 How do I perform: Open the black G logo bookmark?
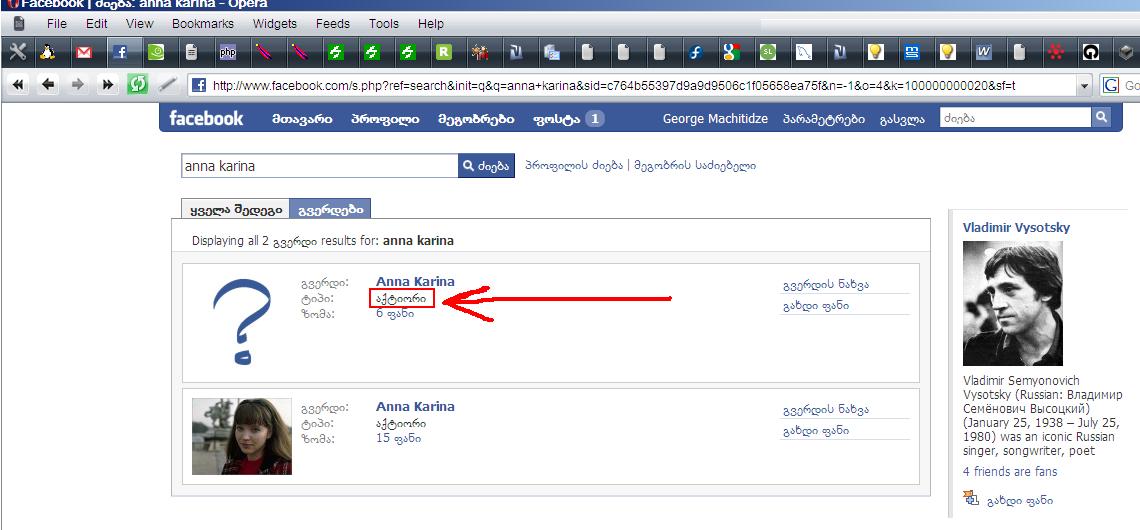1091,52
